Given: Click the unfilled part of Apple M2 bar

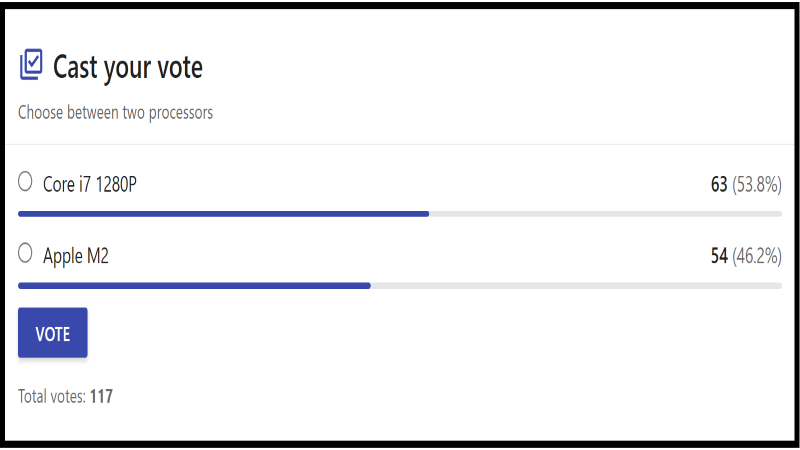Looking at the screenshot, I should (576, 285).
